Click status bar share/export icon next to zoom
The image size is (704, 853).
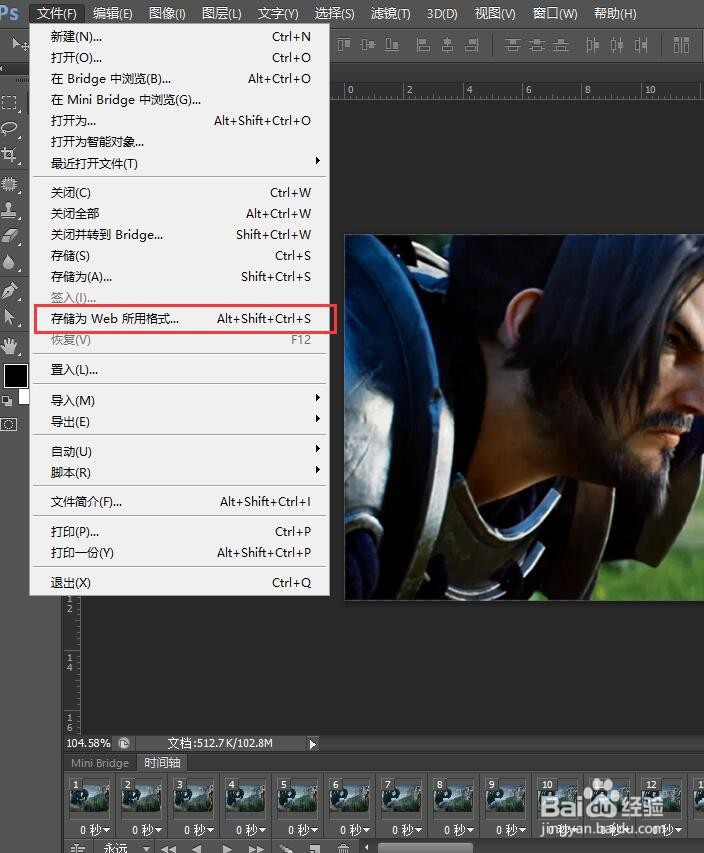point(124,743)
